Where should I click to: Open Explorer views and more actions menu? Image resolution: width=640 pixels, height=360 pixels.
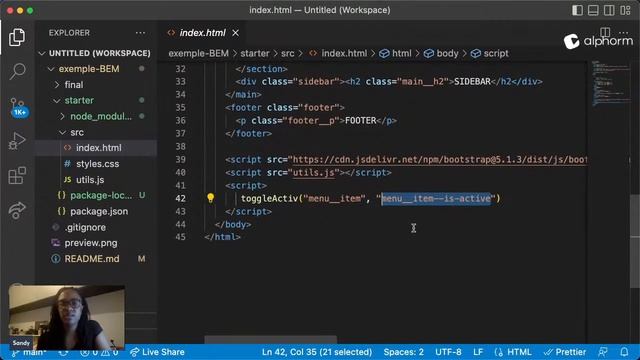pos(140,33)
